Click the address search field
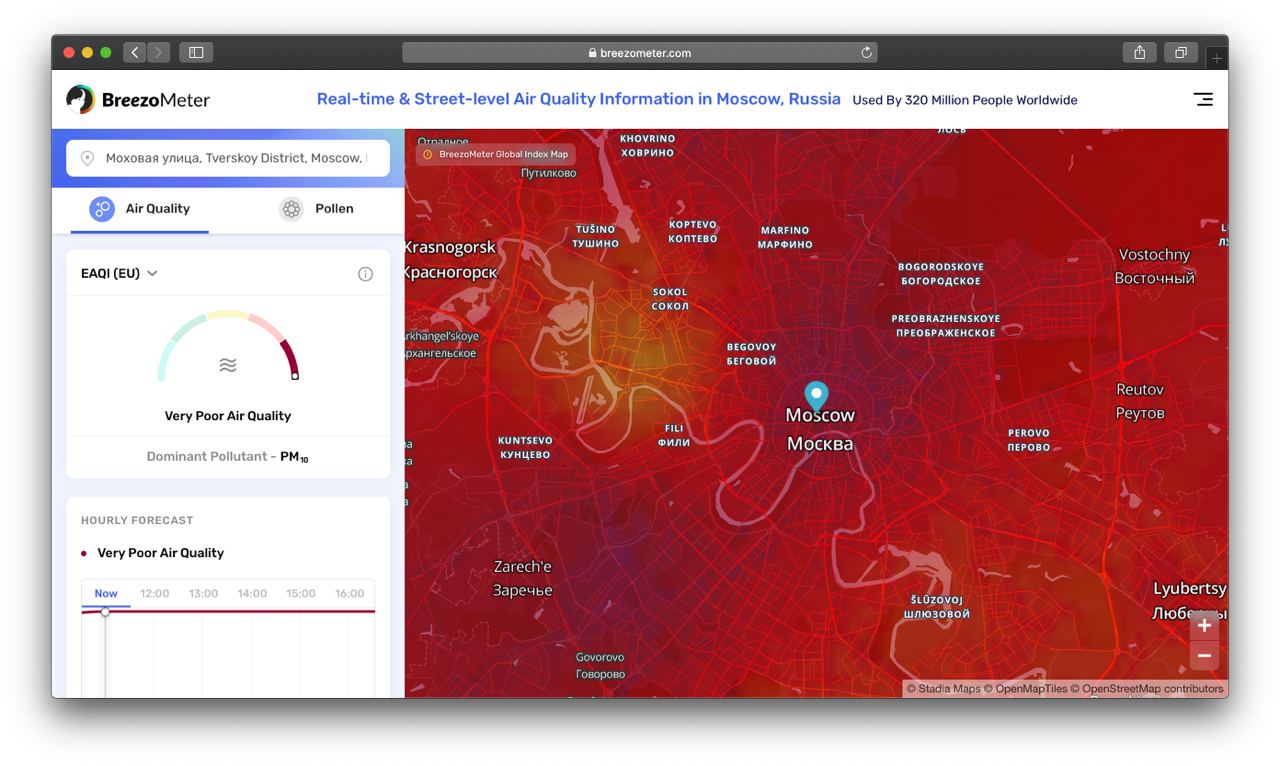Screen dimensions: 1280x766 (x=228, y=158)
